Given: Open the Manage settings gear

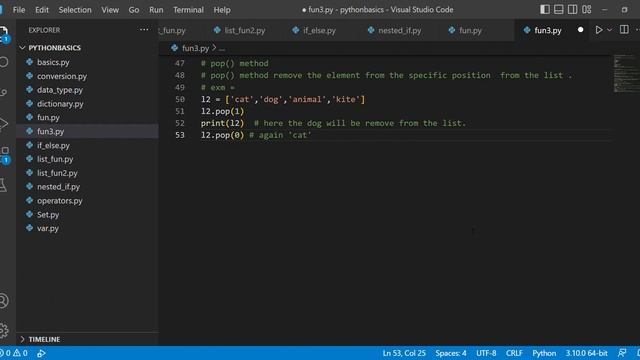Looking at the screenshot, I should (x=4, y=330).
